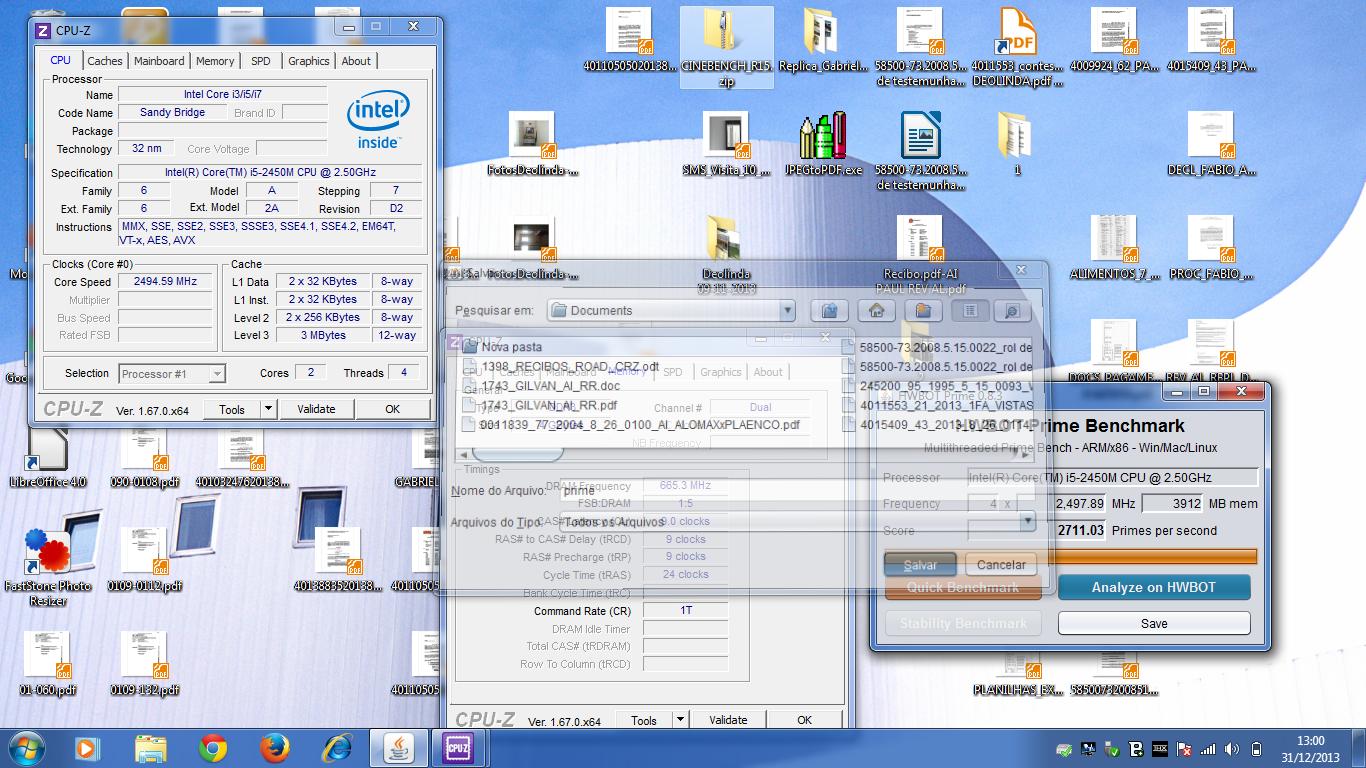Open the Windows Start menu
Image resolution: width=1366 pixels, height=768 pixels.
[26, 747]
